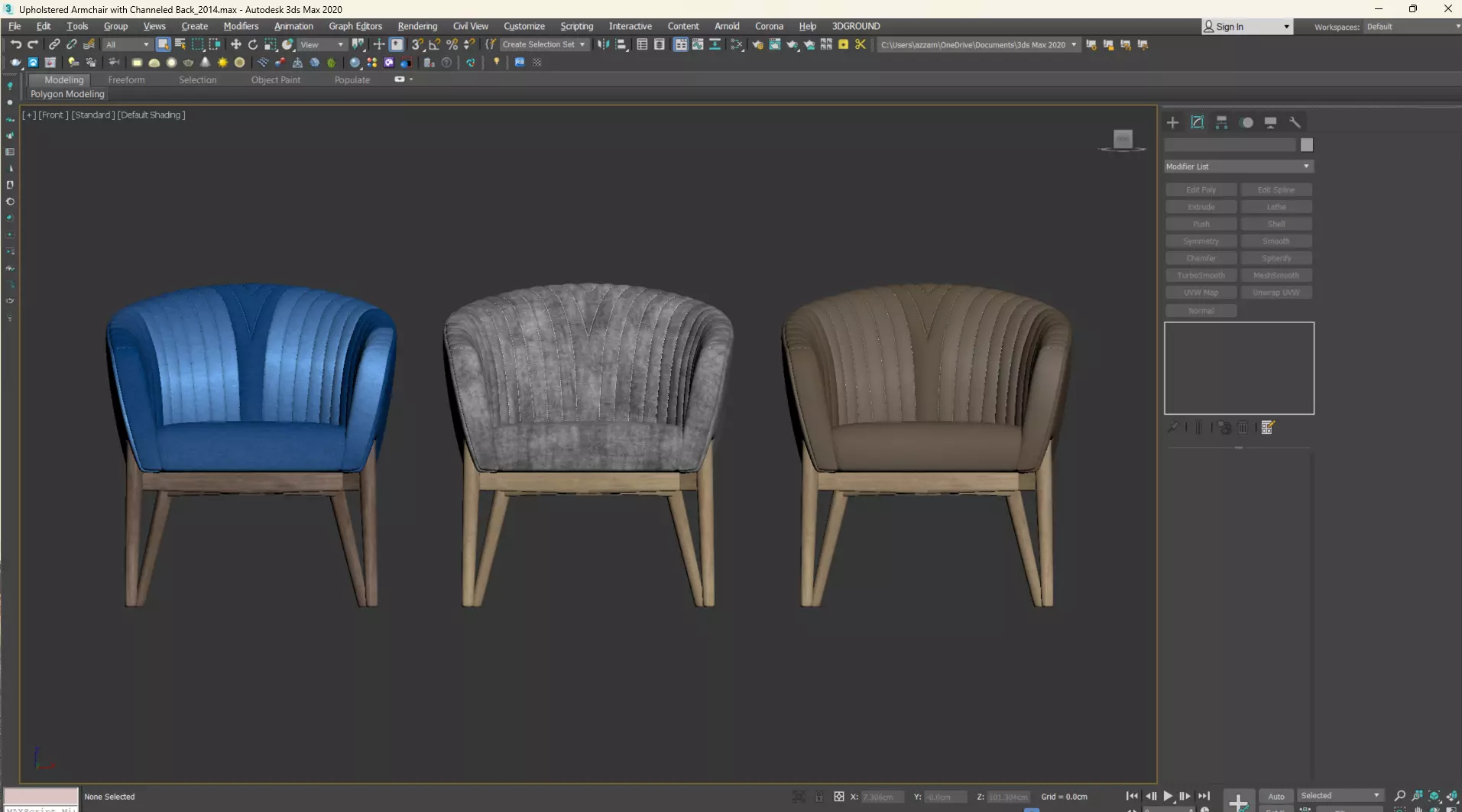This screenshot has height=812, width=1462.
Task: Open the Rendered Frame Window icon
Action: pyautogui.click(x=775, y=44)
